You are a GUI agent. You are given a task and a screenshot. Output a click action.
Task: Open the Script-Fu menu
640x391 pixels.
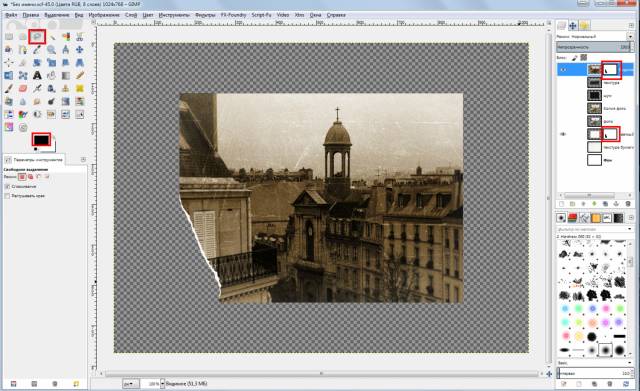point(261,15)
